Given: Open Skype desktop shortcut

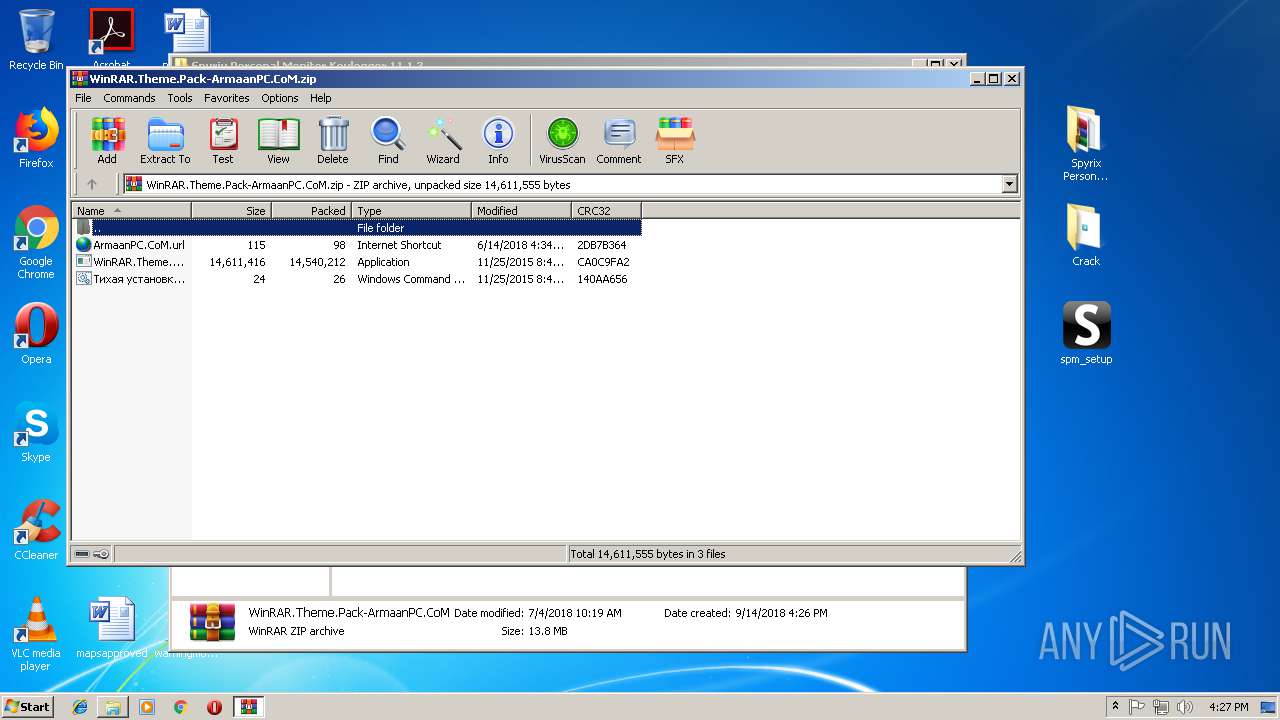Looking at the screenshot, I should [x=36, y=433].
